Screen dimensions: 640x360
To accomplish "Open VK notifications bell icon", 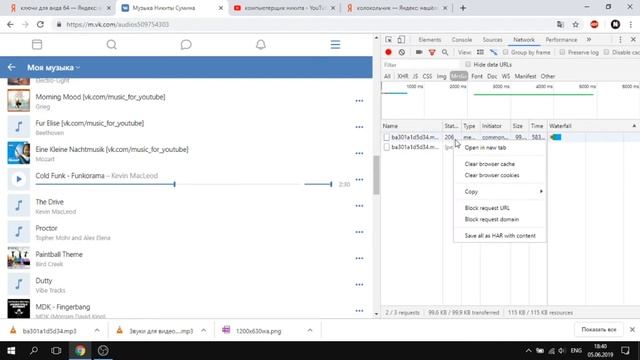I will [261, 44].
